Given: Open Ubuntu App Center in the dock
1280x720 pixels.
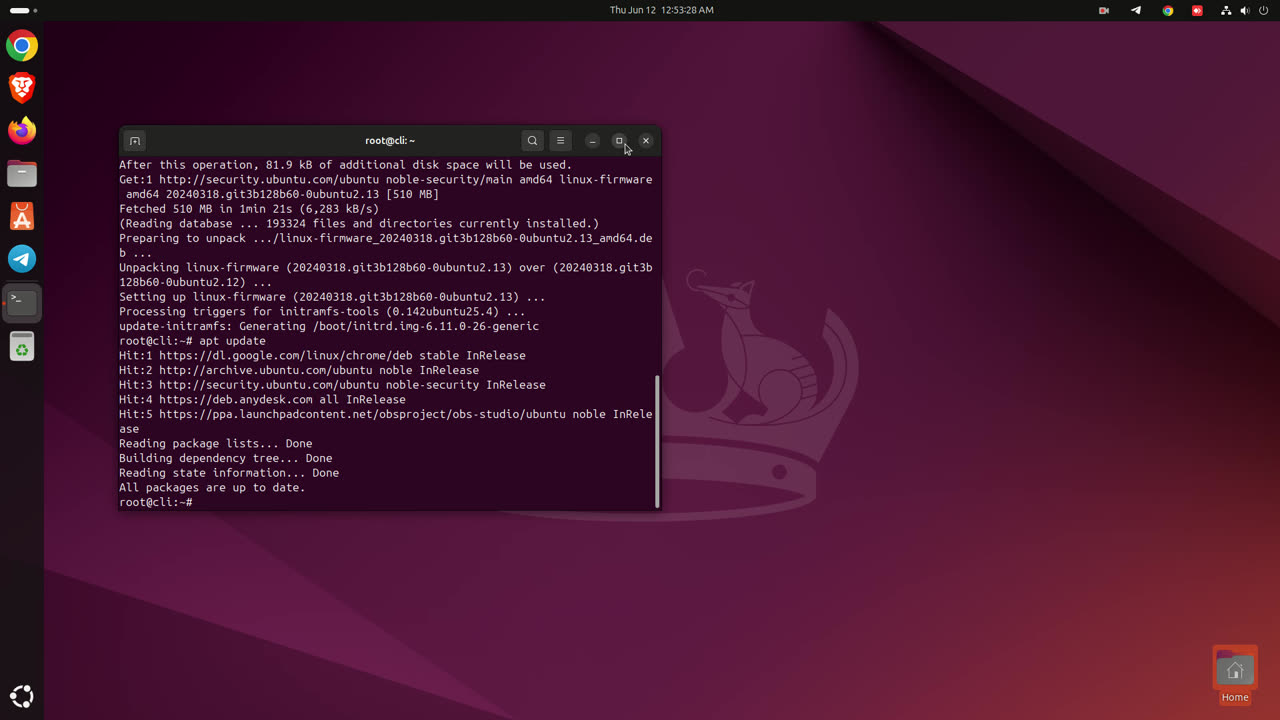Looking at the screenshot, I should 22,216.
